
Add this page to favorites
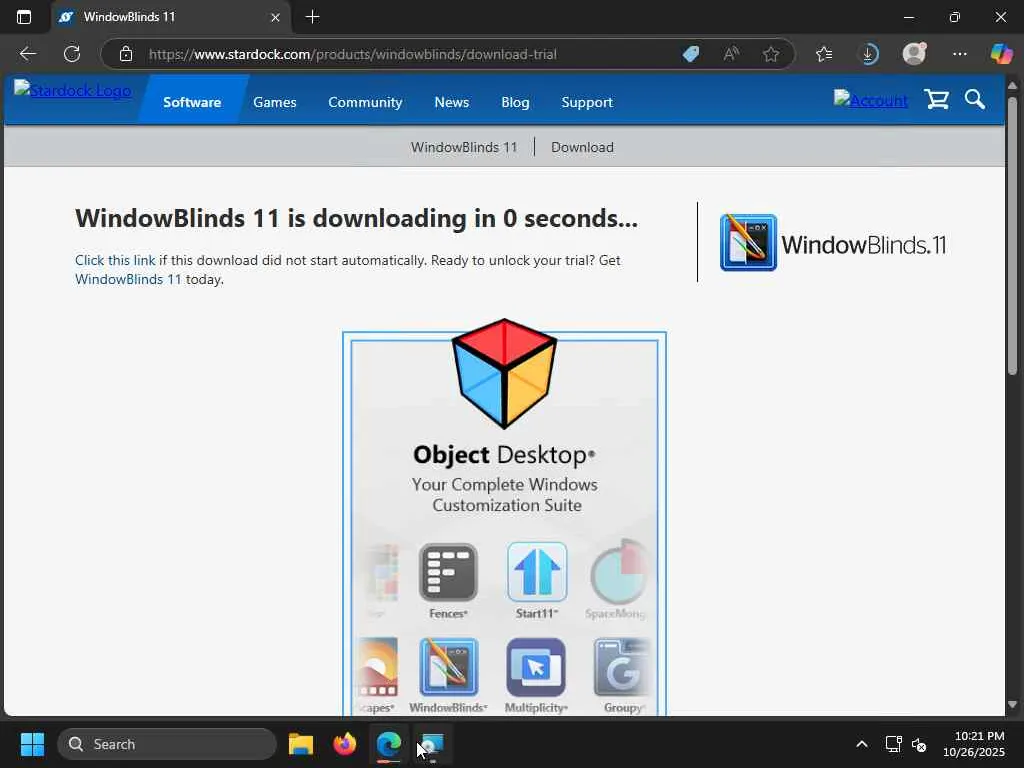coord(771,54)
